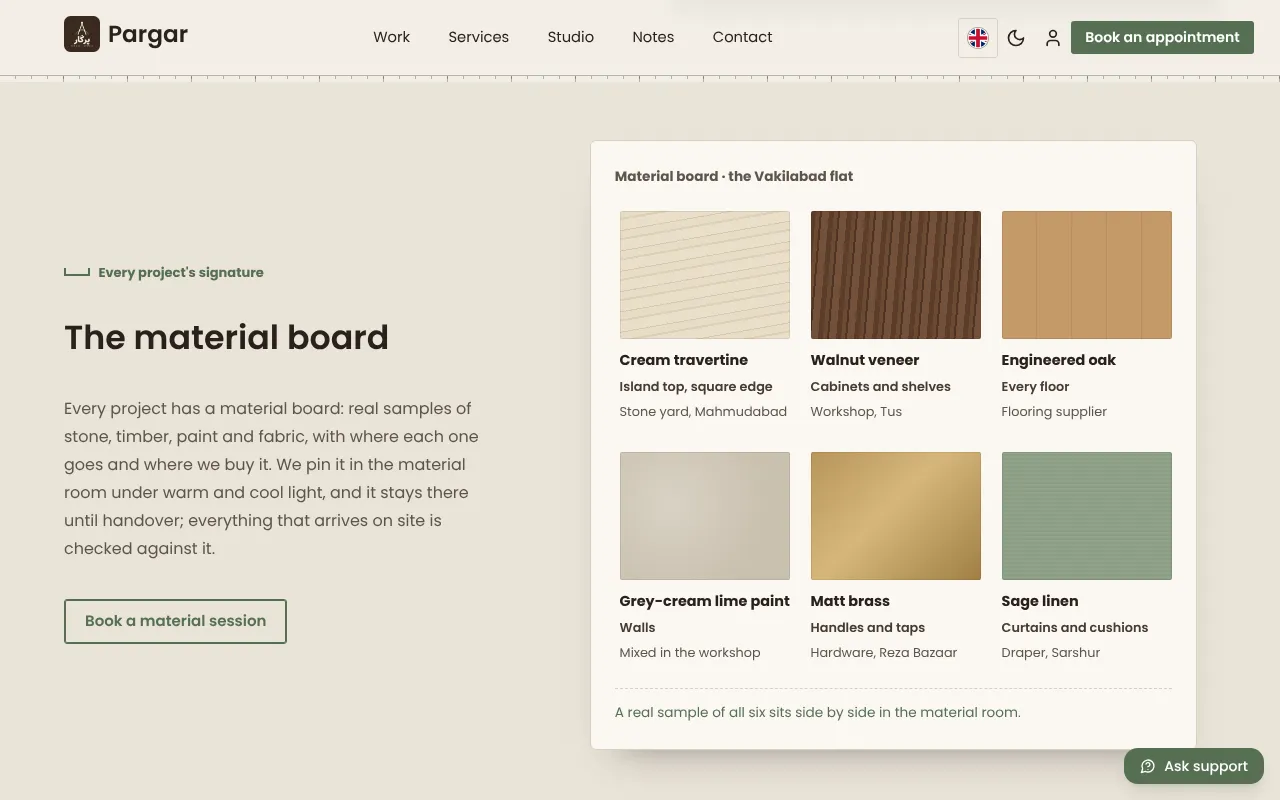Click the 'Walls' usage text
Screen dimensions: 1280x800
pos(637,627)
